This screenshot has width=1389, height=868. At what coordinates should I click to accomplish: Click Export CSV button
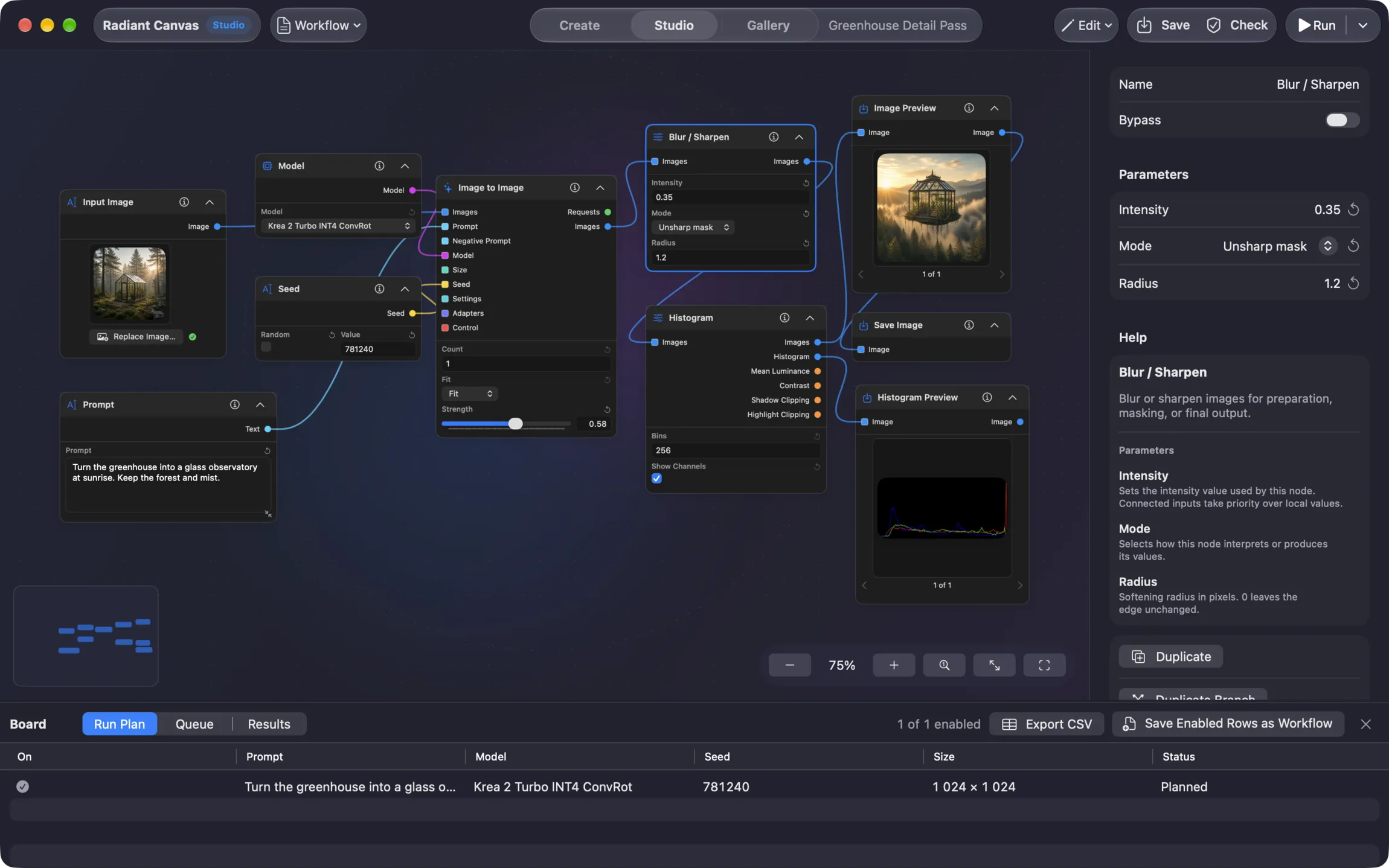point(1047,724)
